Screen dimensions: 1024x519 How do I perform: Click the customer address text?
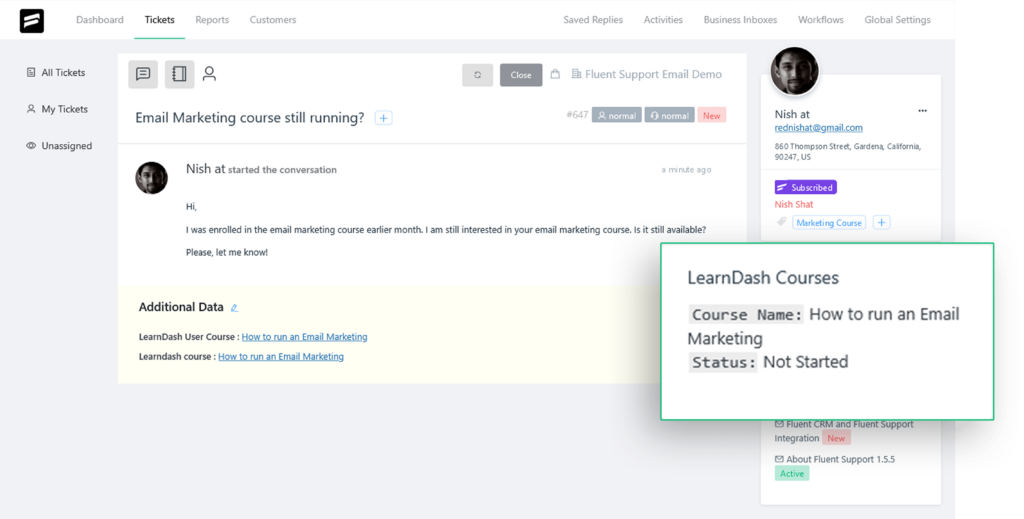(848, 151)
